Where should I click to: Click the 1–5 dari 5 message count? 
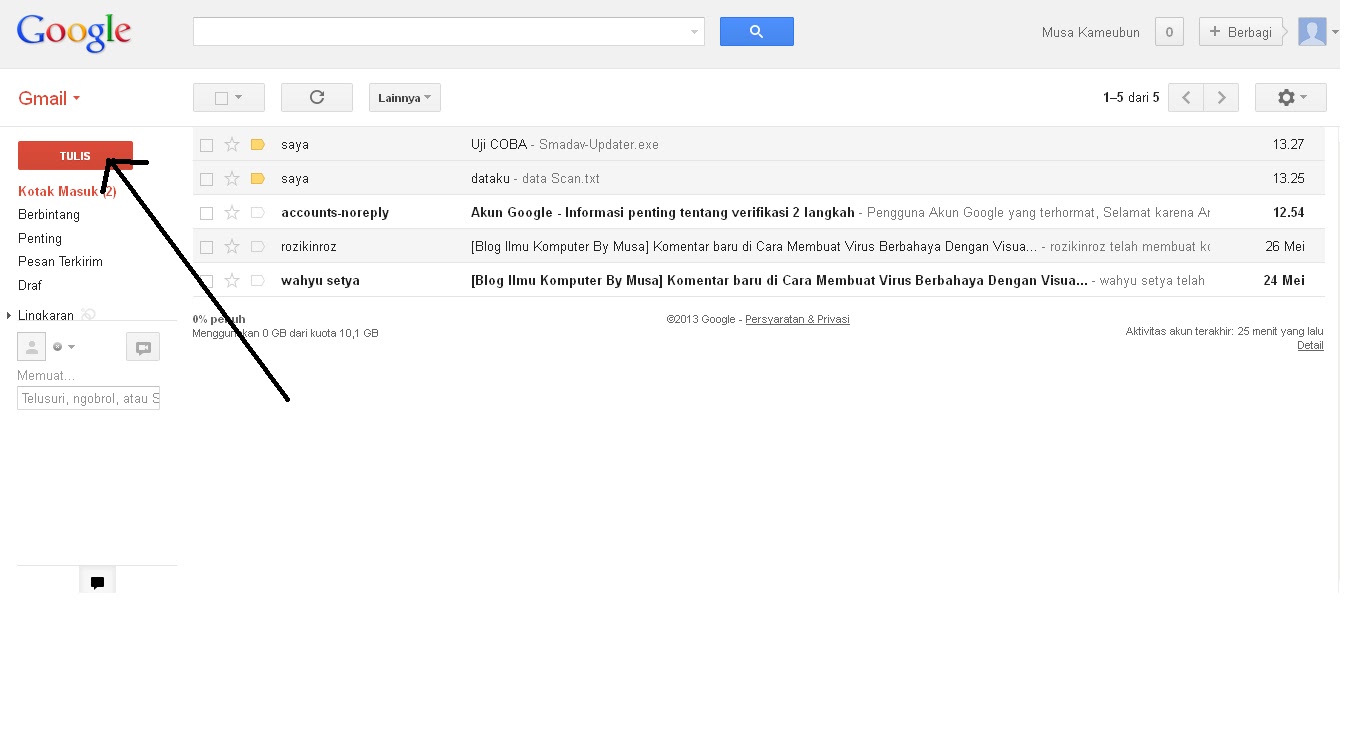click(1131, 98)
